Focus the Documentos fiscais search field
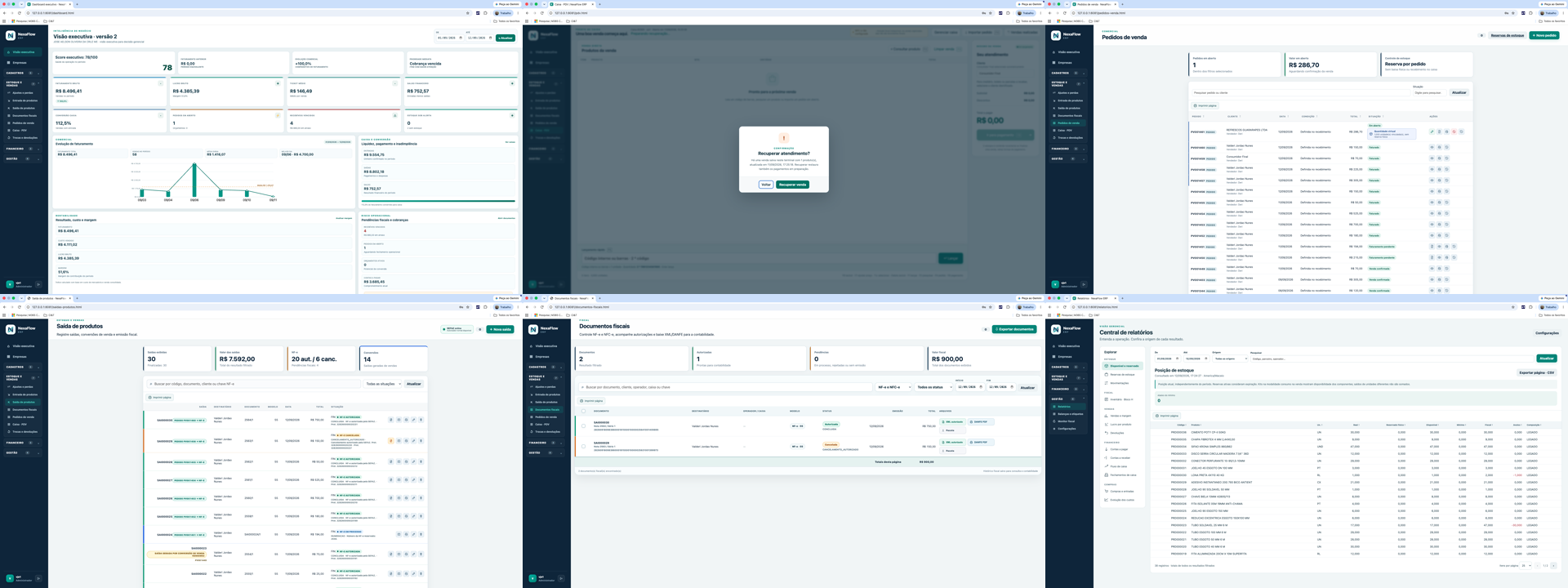1568x588 pixels. click(x=725, y=387)
